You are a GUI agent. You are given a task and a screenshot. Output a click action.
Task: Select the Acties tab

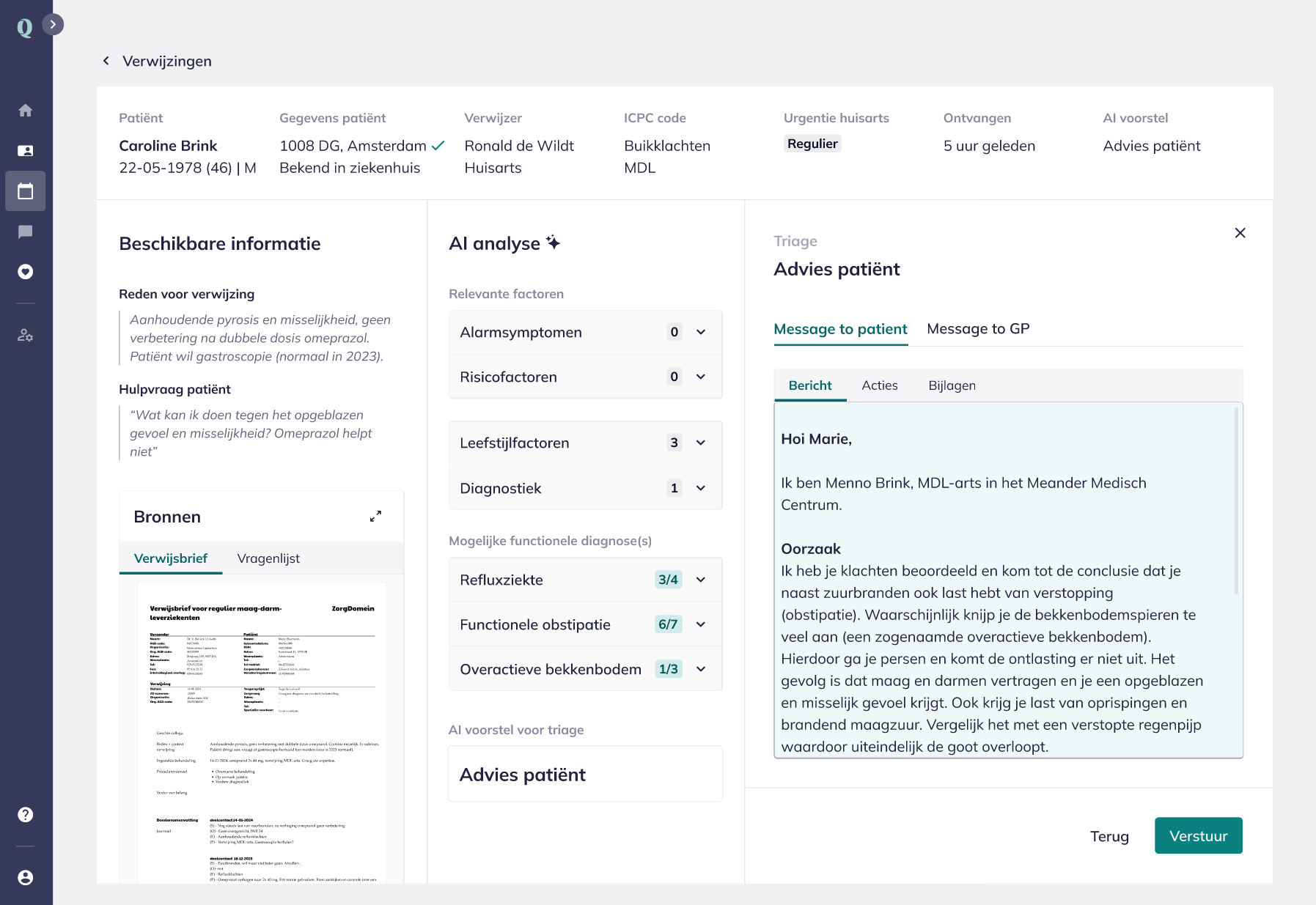click(x=880, y=385)
